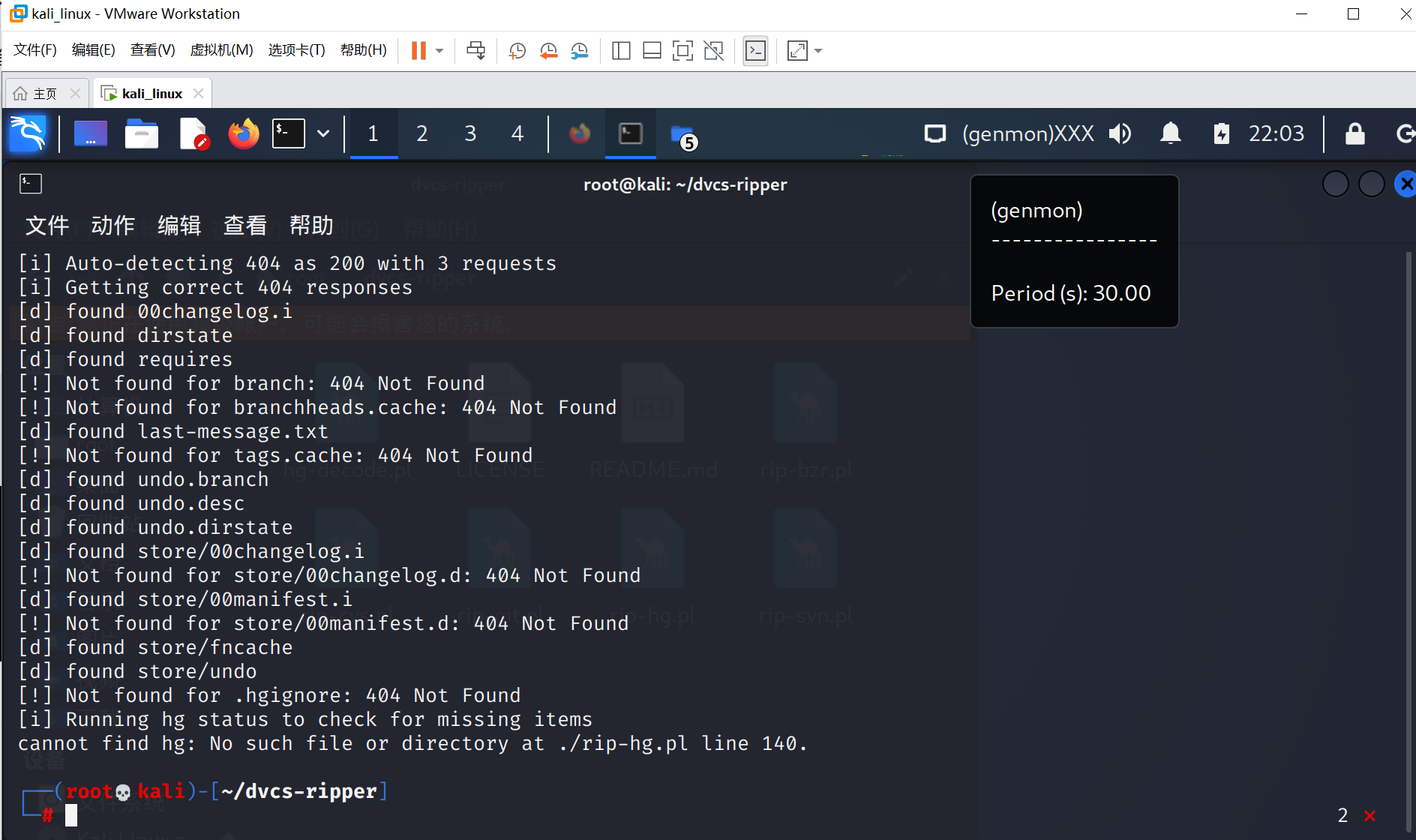Switch to workspace 2
The height and width of the screenshot is (840, 1416).
coord(422,134)
